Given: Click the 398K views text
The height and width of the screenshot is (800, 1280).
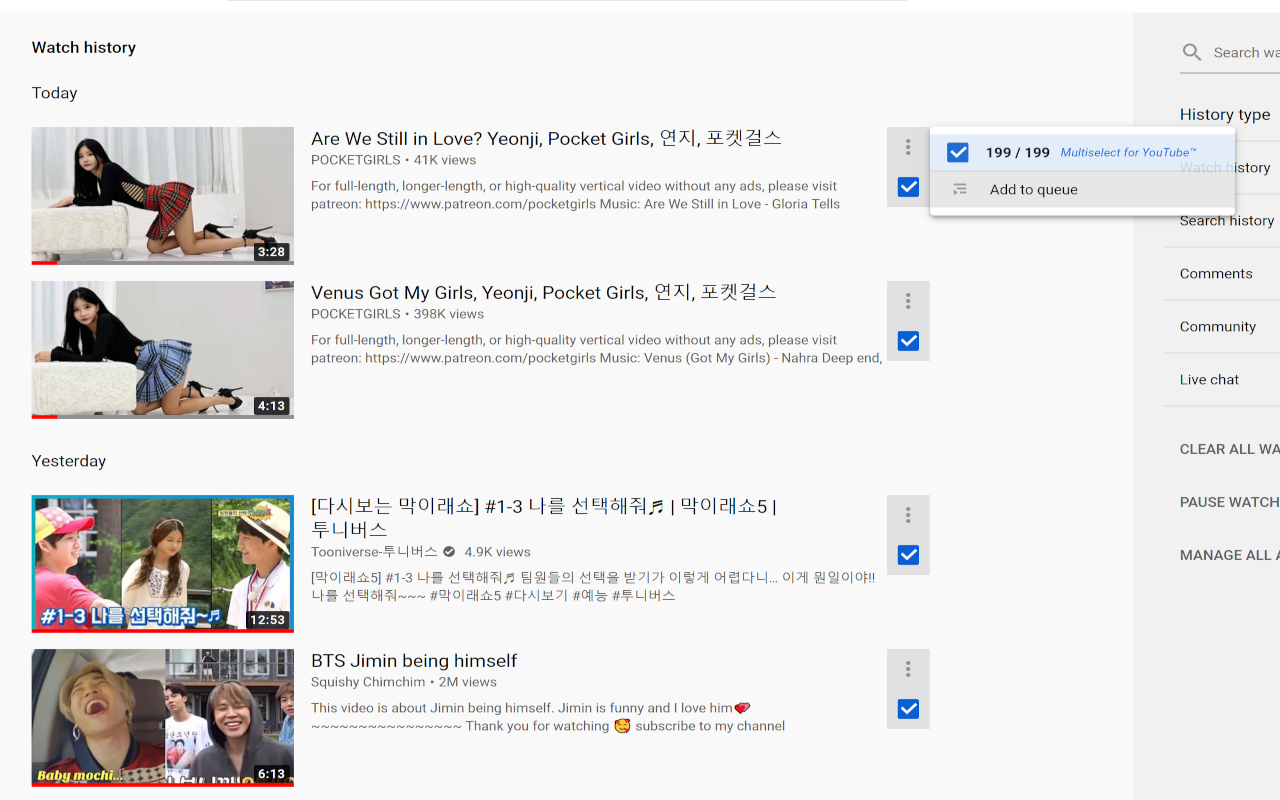Looking at the screenshot, I should point(449,314).
